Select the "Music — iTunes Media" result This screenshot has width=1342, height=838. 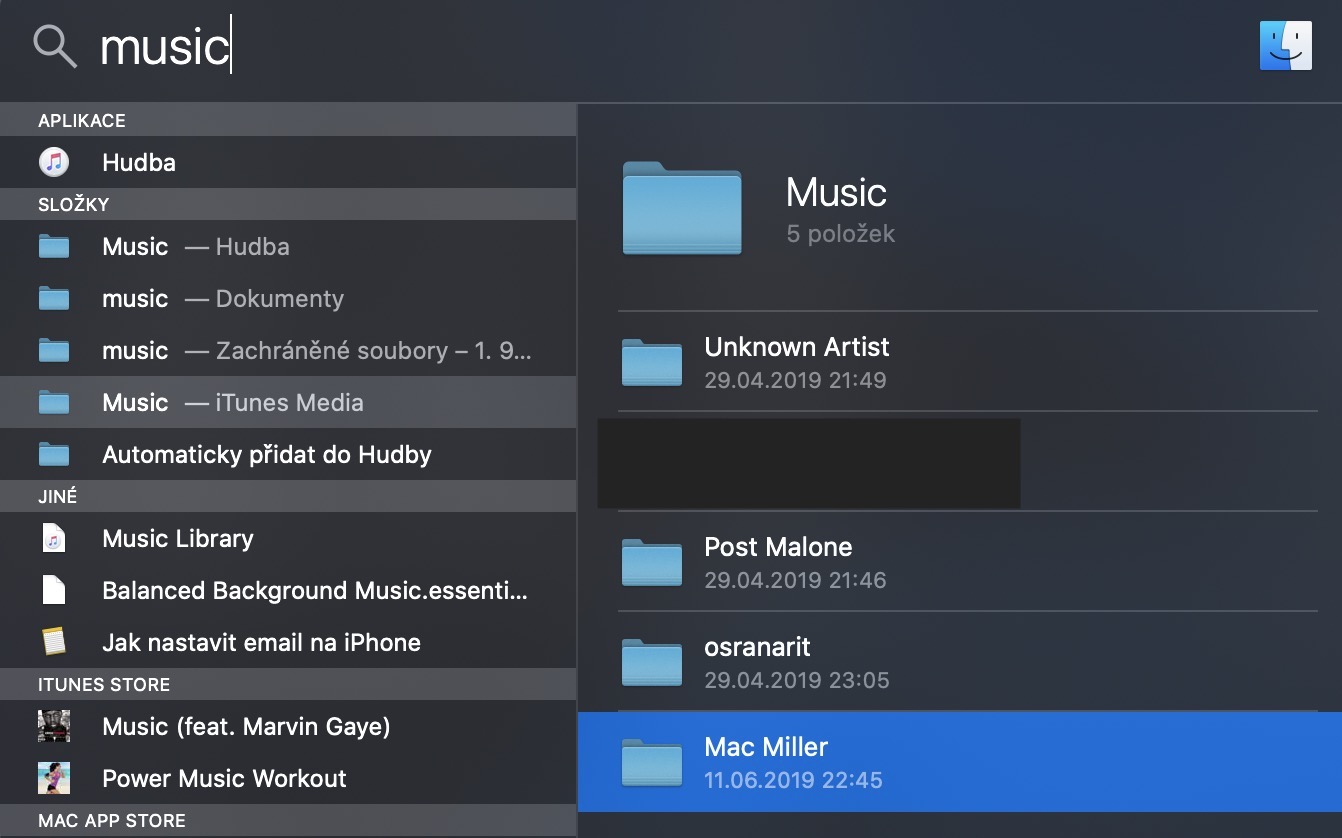pyautogui.click(x=288, y=402)
